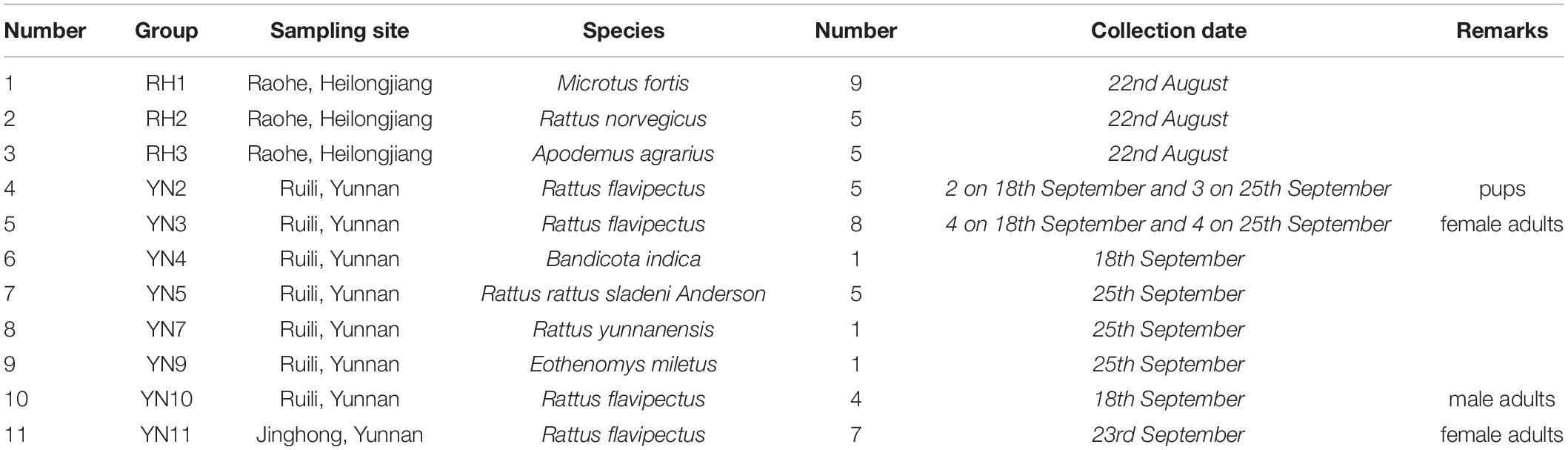This screenshot has height=450, width=1568.
Task: Click group cell RH1
Action: pyautogui.click(x=166, y=83)
